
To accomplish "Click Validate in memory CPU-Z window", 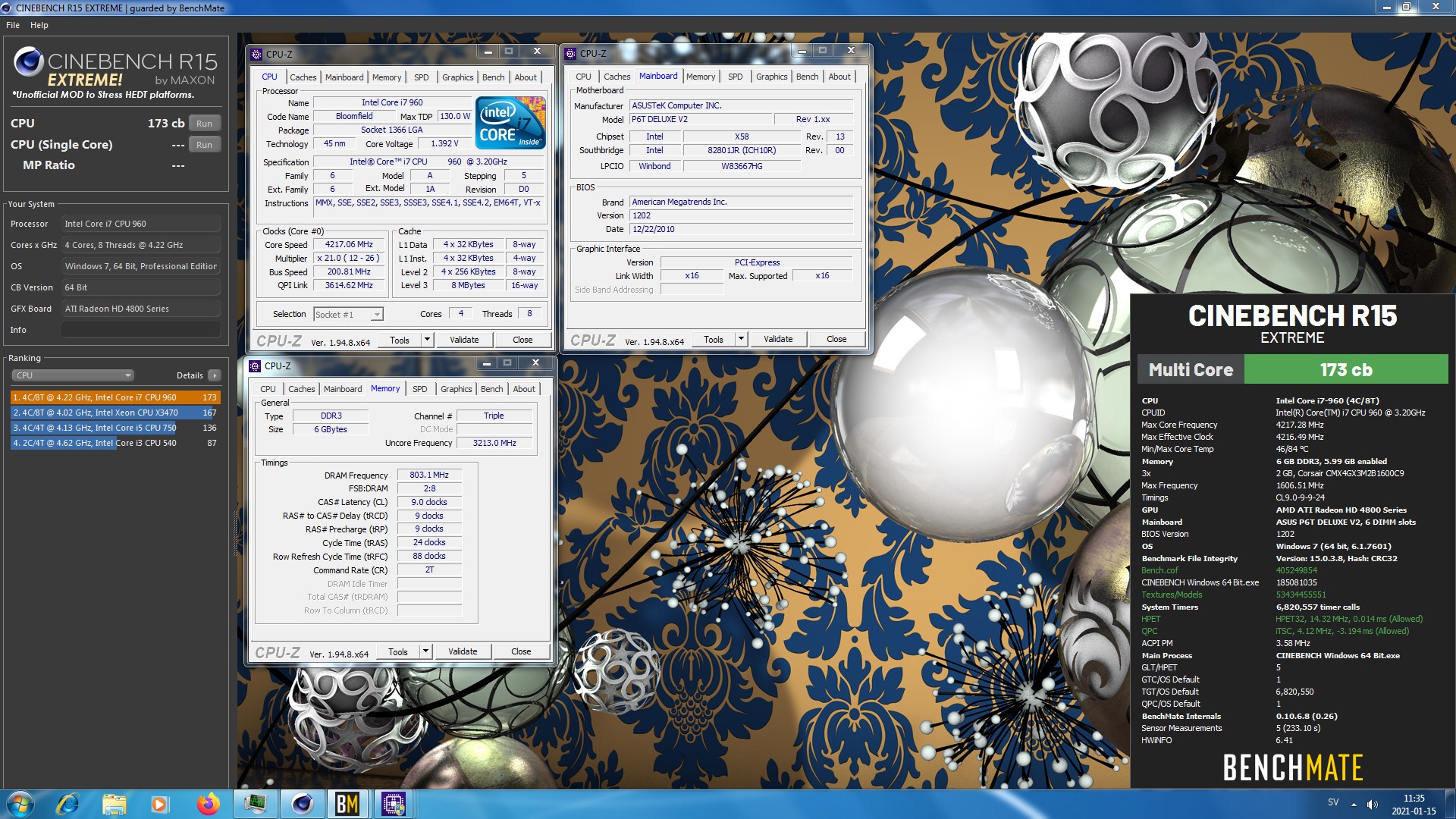I will 463,651.
